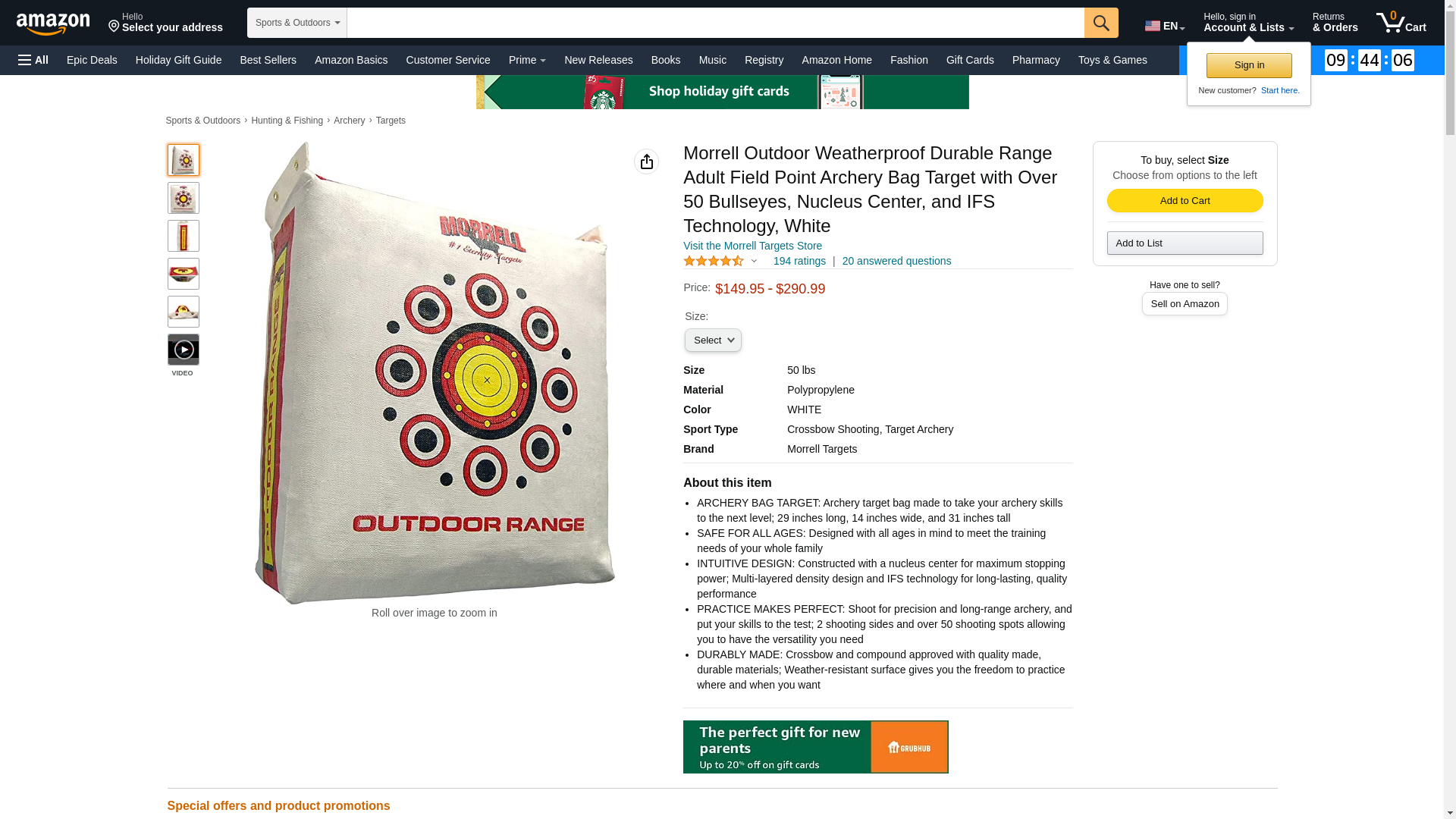The image size is (1456, 819).
Task: Click the share icon on product image
Action: [x=646, y=162]
